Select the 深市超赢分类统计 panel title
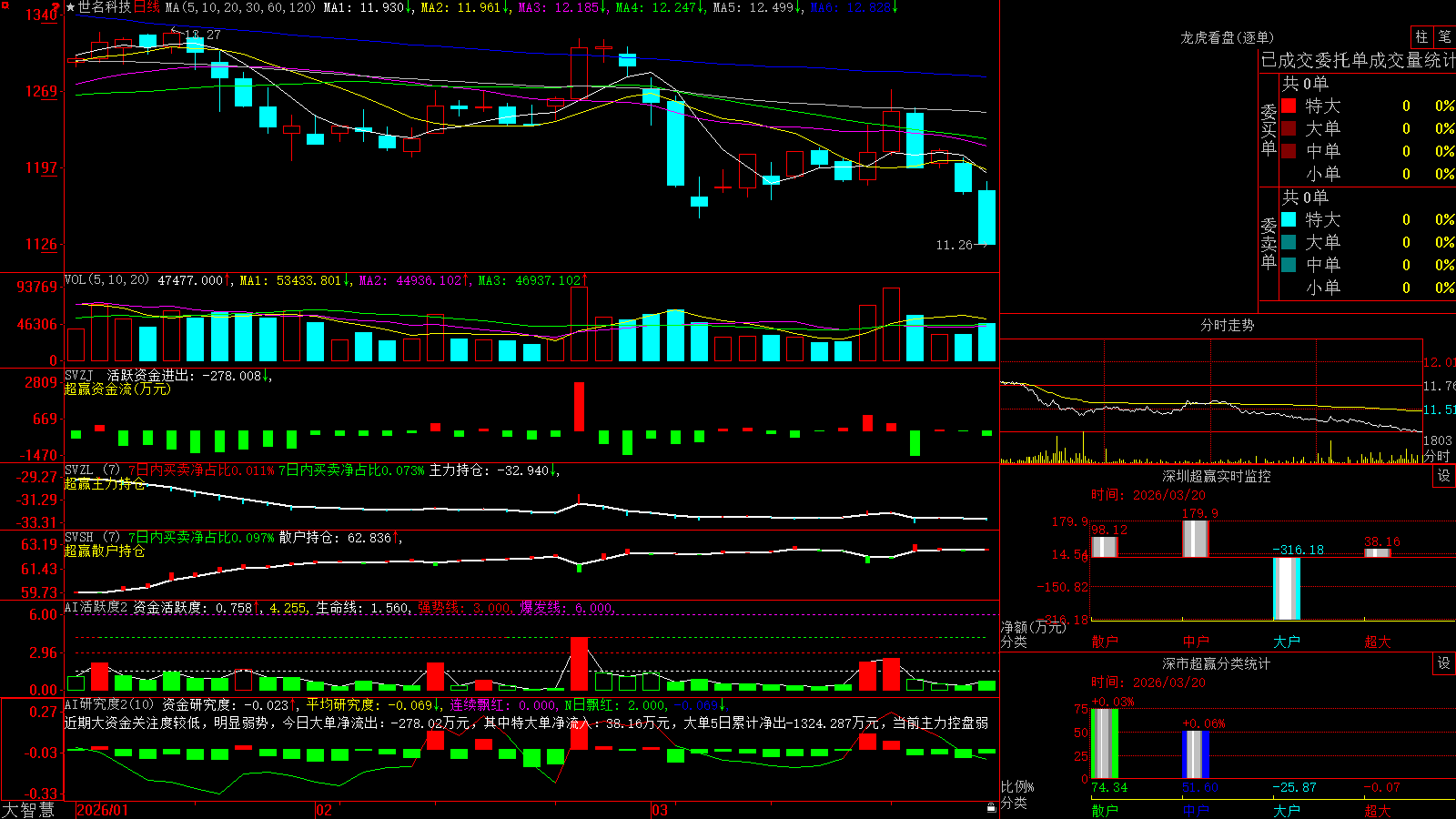The width and height of the screenshot is (1456, 819). click(1216, 663)
